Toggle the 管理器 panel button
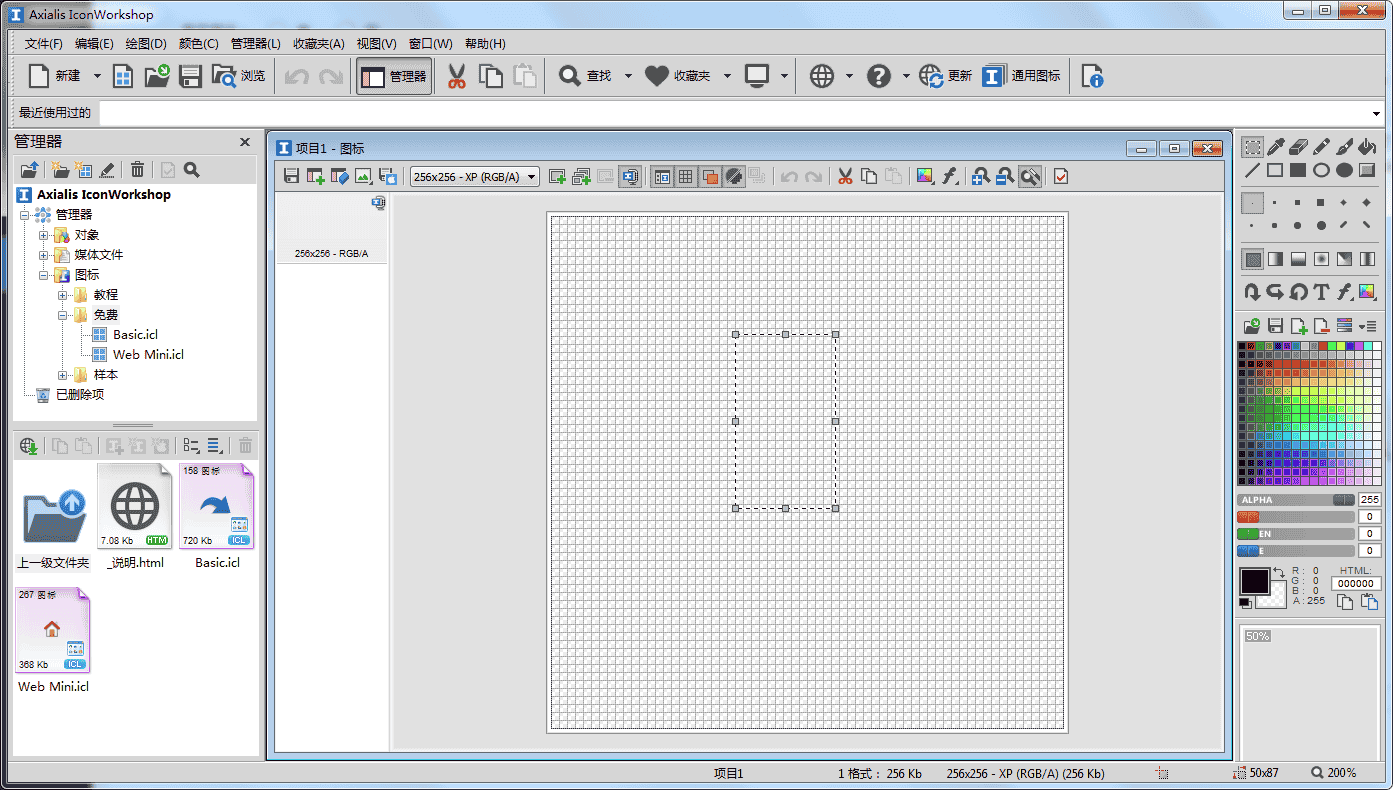Screen dimensions: 1393x790 pyautogui.click(x=394, y=76)
